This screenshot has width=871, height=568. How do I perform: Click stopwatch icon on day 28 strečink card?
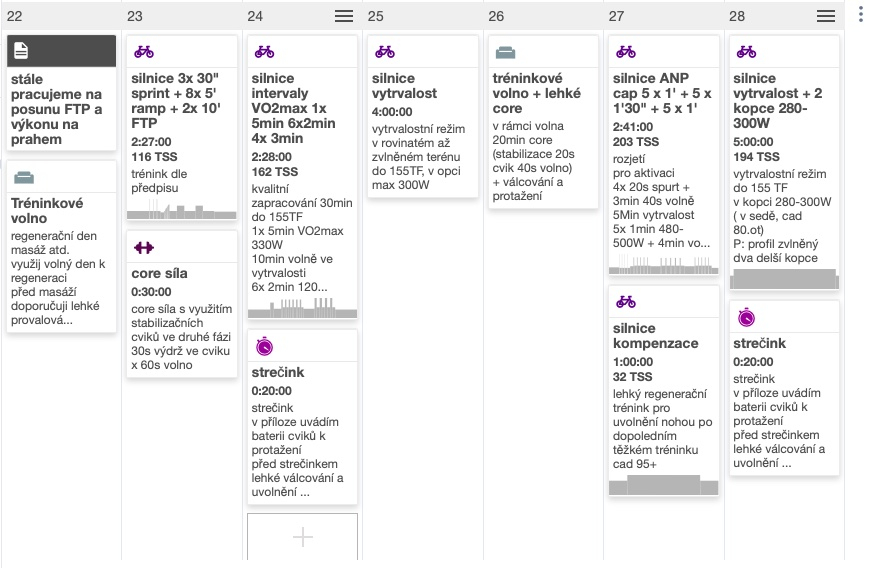(x=747, y=318)
